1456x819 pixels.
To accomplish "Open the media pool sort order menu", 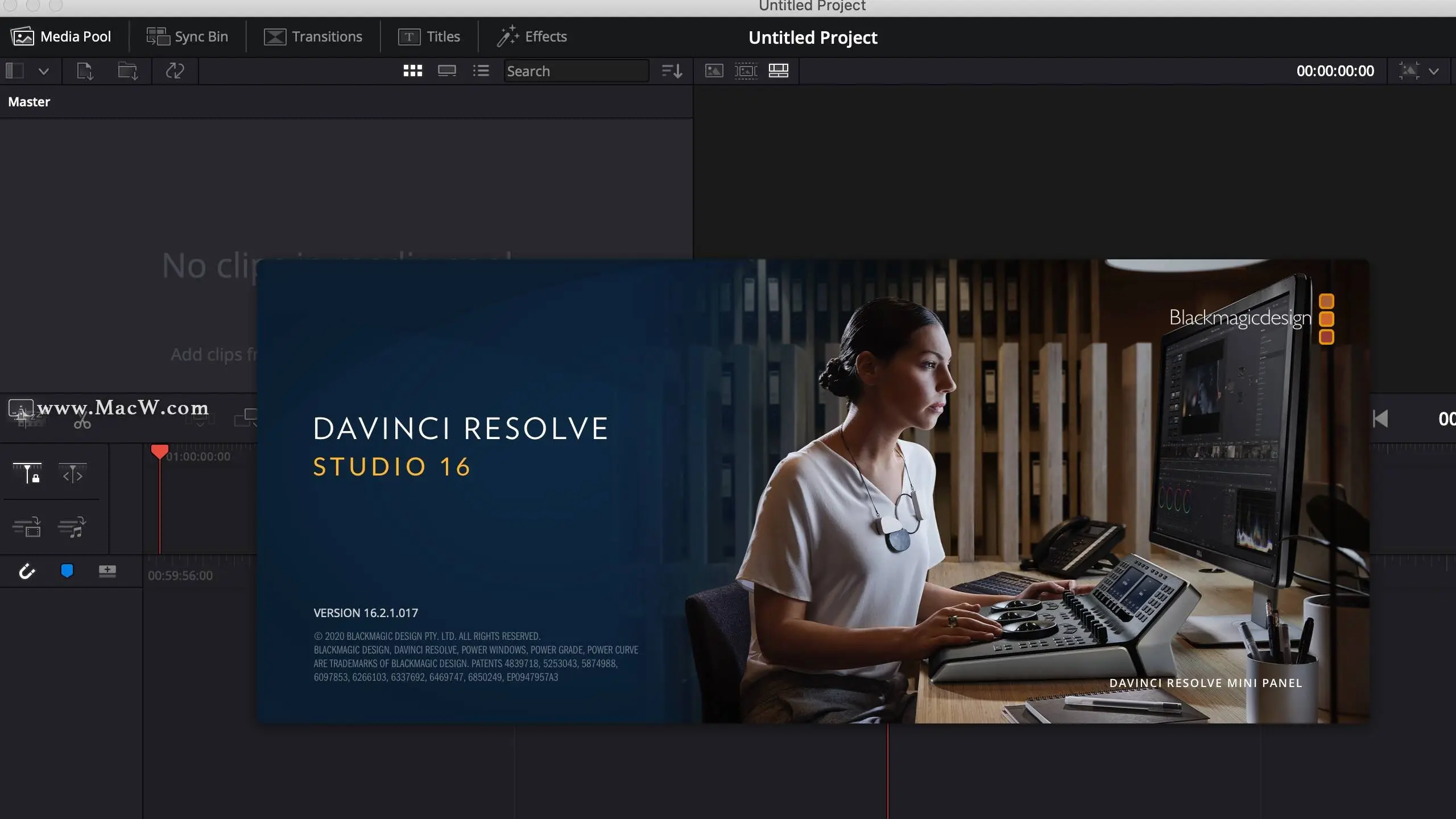I will click(672, 71).
